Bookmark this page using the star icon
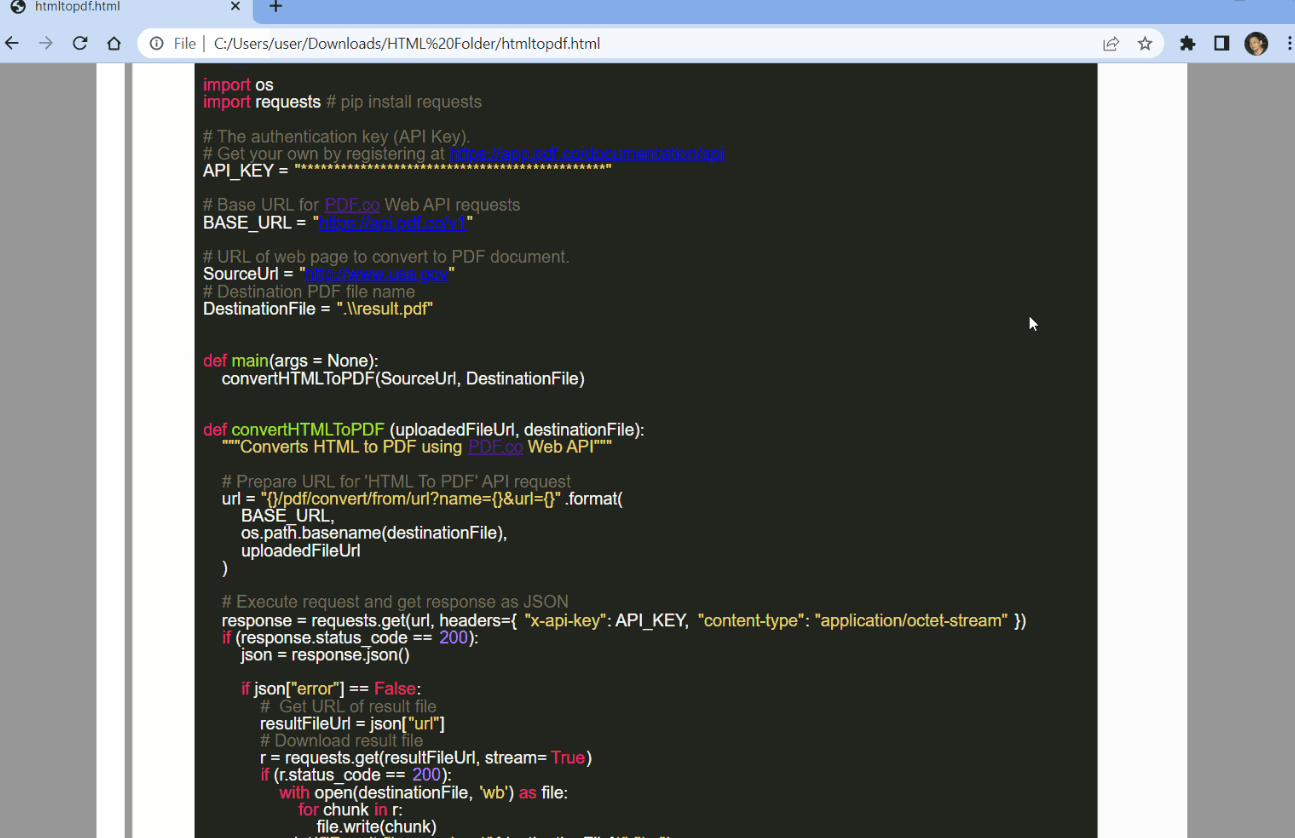This screenshot has height=838, width=1295. coord(1145,43)
